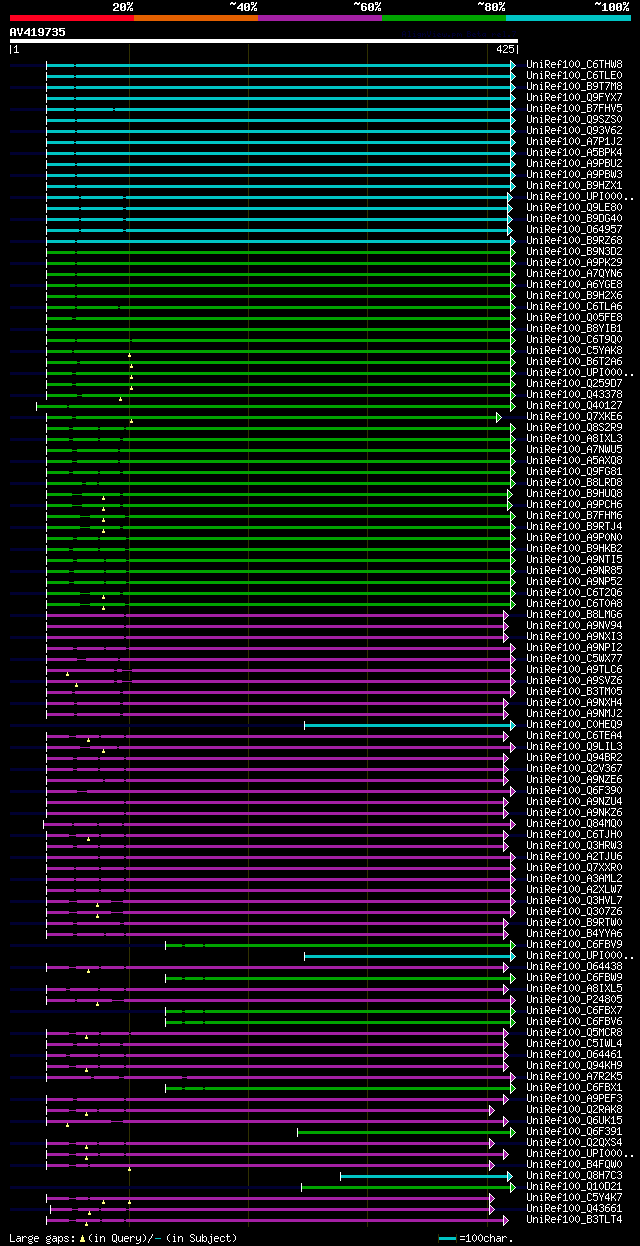Click label UniRef100_B3TLT4
Image resolution: width=640 pixels, height=1246 pixels.
coord(574,1219)
